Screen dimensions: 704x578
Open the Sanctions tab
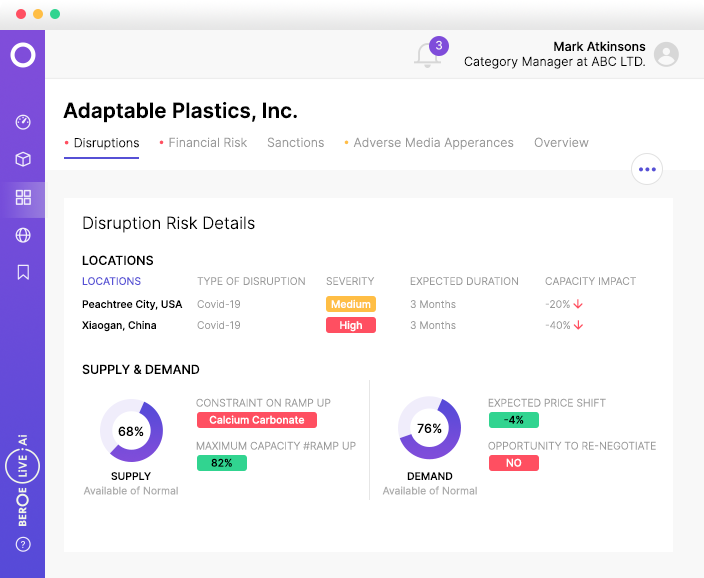pyautogui.click(x=295, y=143)
